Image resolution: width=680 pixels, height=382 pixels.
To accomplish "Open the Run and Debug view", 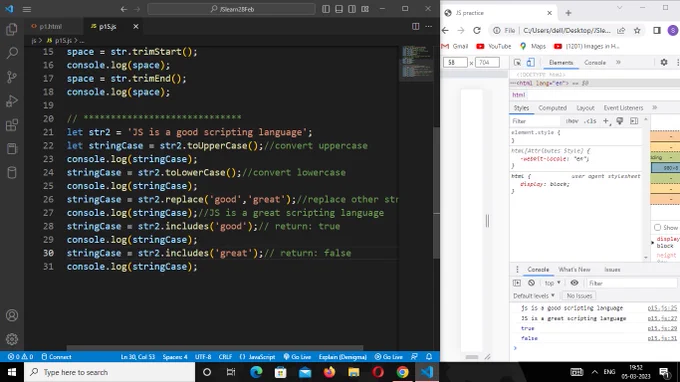I will 12,101.
